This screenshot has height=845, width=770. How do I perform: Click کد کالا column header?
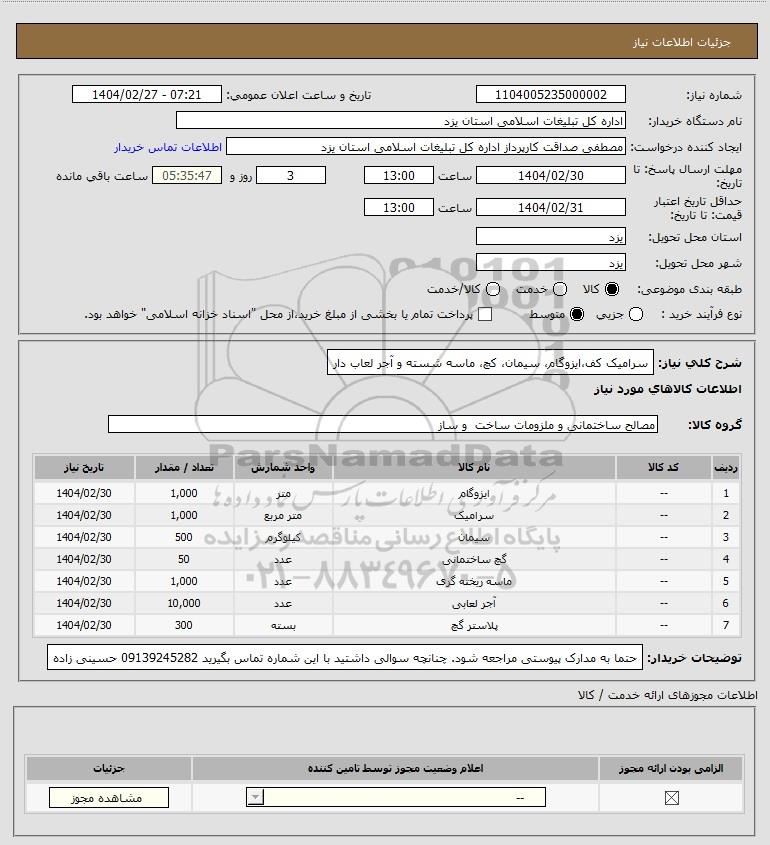(x=663, y=467)
